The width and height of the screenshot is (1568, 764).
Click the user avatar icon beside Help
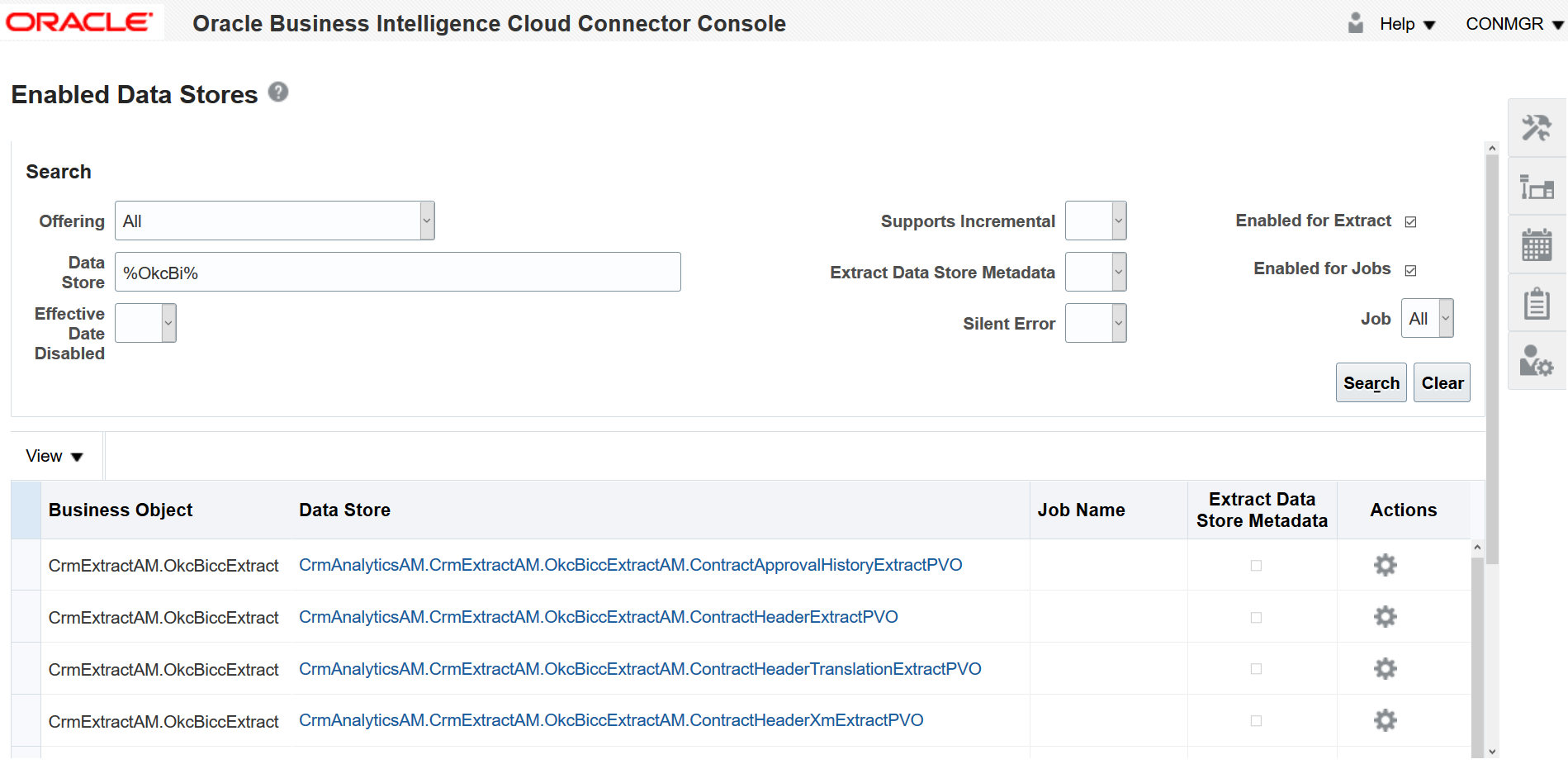click(x=1355, y=23)
